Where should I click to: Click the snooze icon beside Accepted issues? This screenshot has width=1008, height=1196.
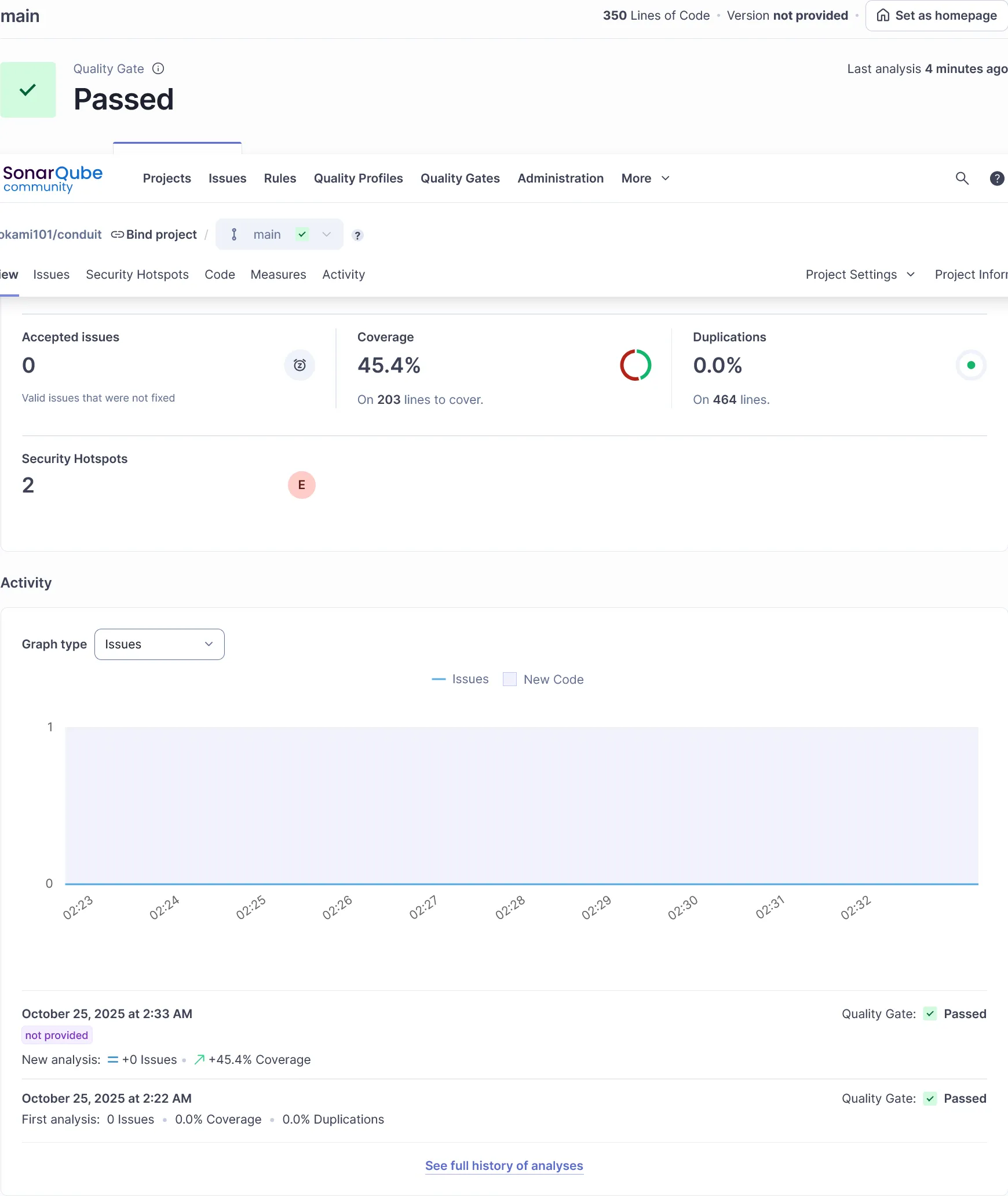299,365
